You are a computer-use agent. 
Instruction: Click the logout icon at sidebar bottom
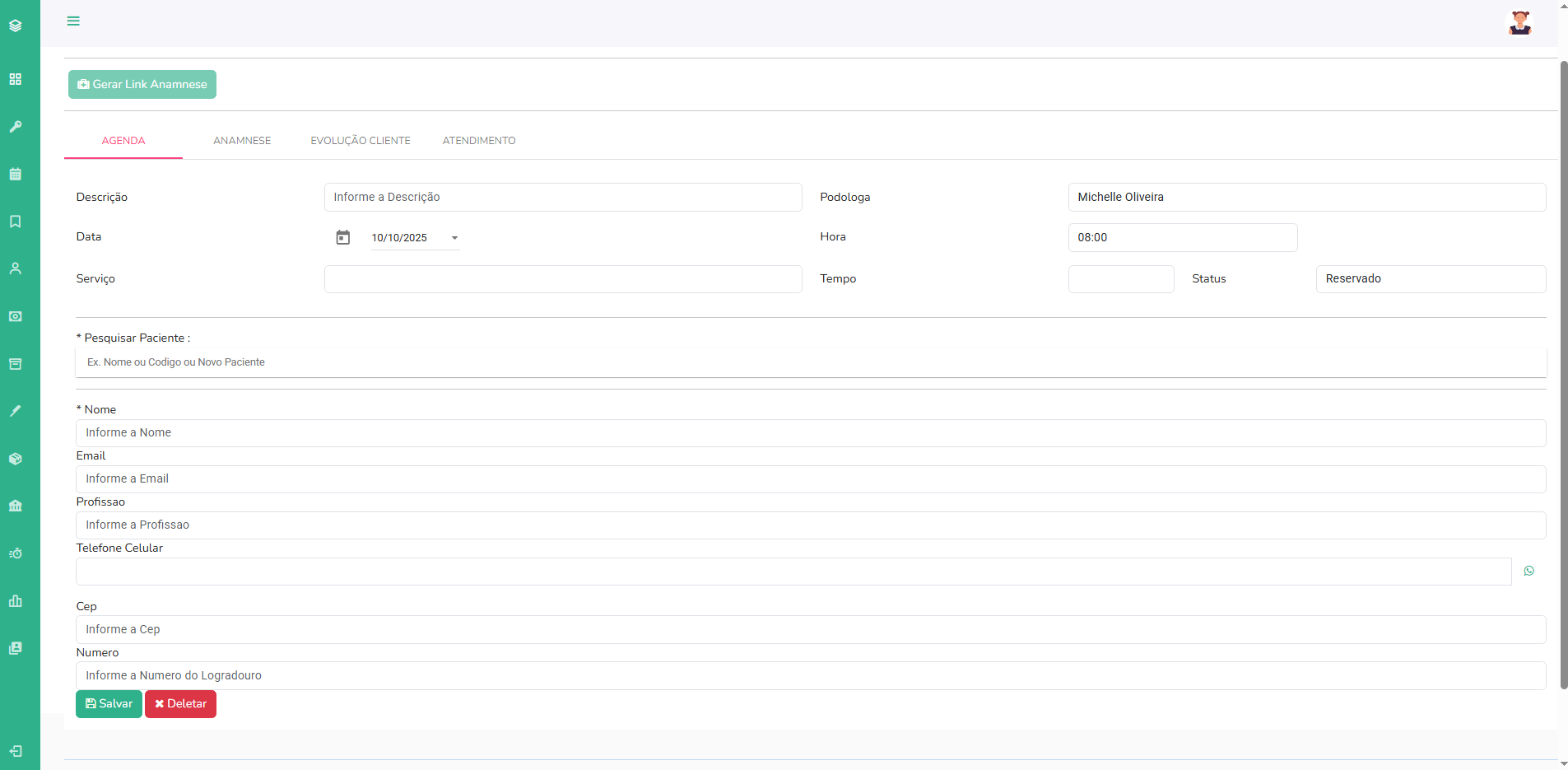(x=16, y=751)
